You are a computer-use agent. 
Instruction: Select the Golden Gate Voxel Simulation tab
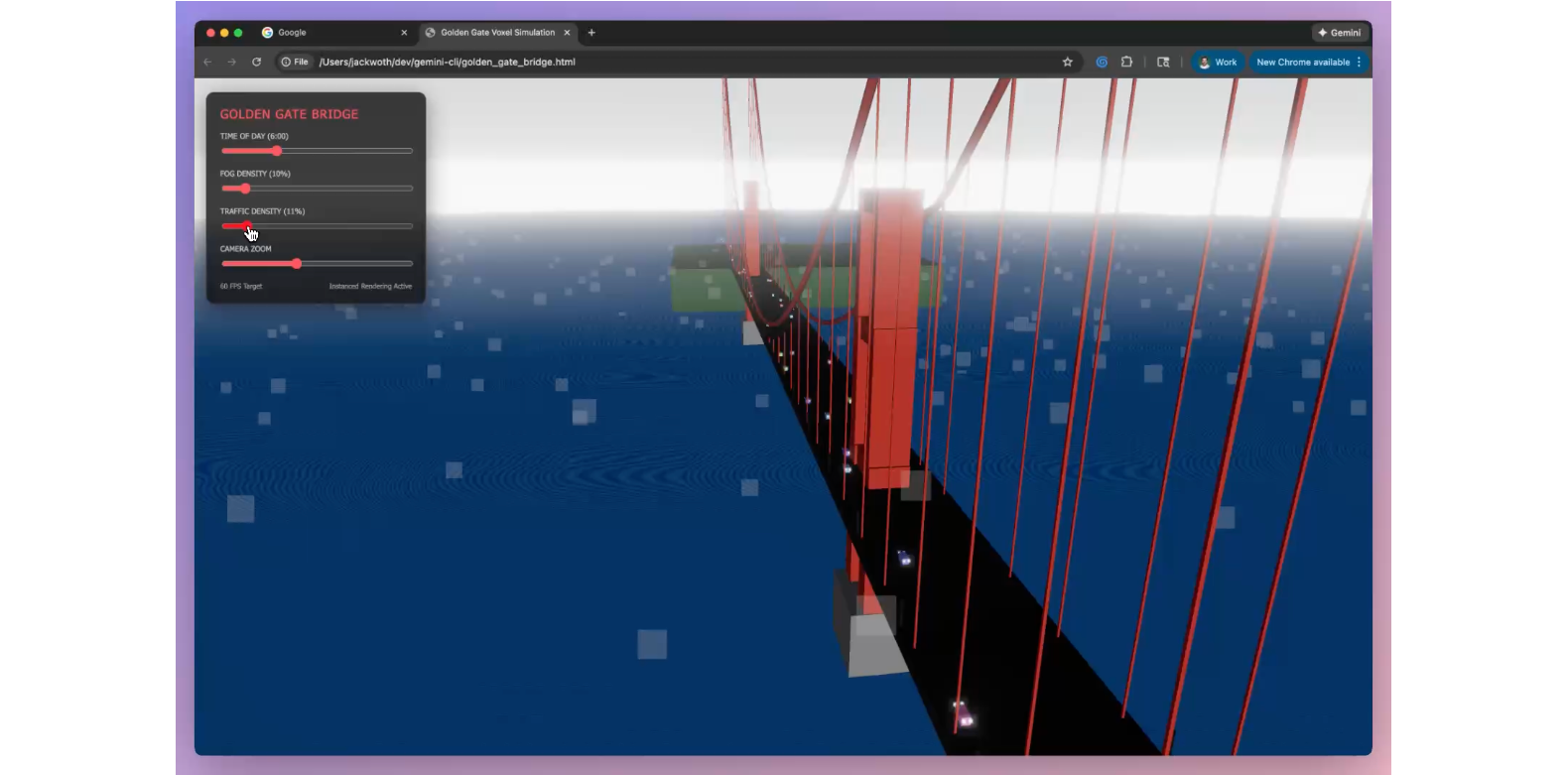[491, 33]
